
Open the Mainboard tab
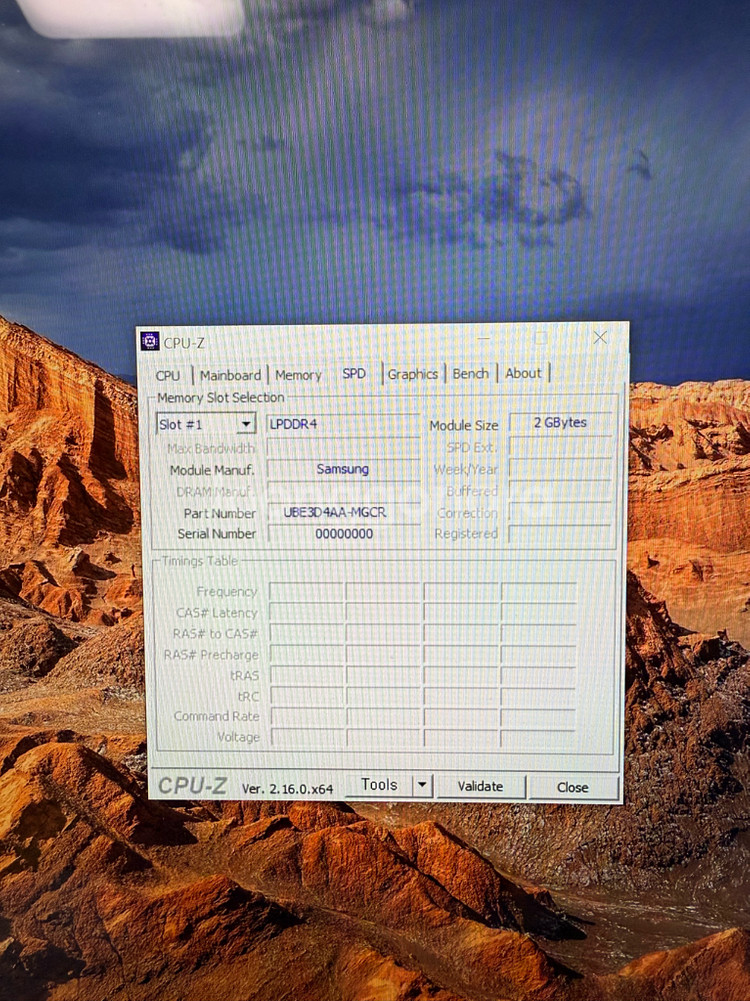(x=230, y=375)
